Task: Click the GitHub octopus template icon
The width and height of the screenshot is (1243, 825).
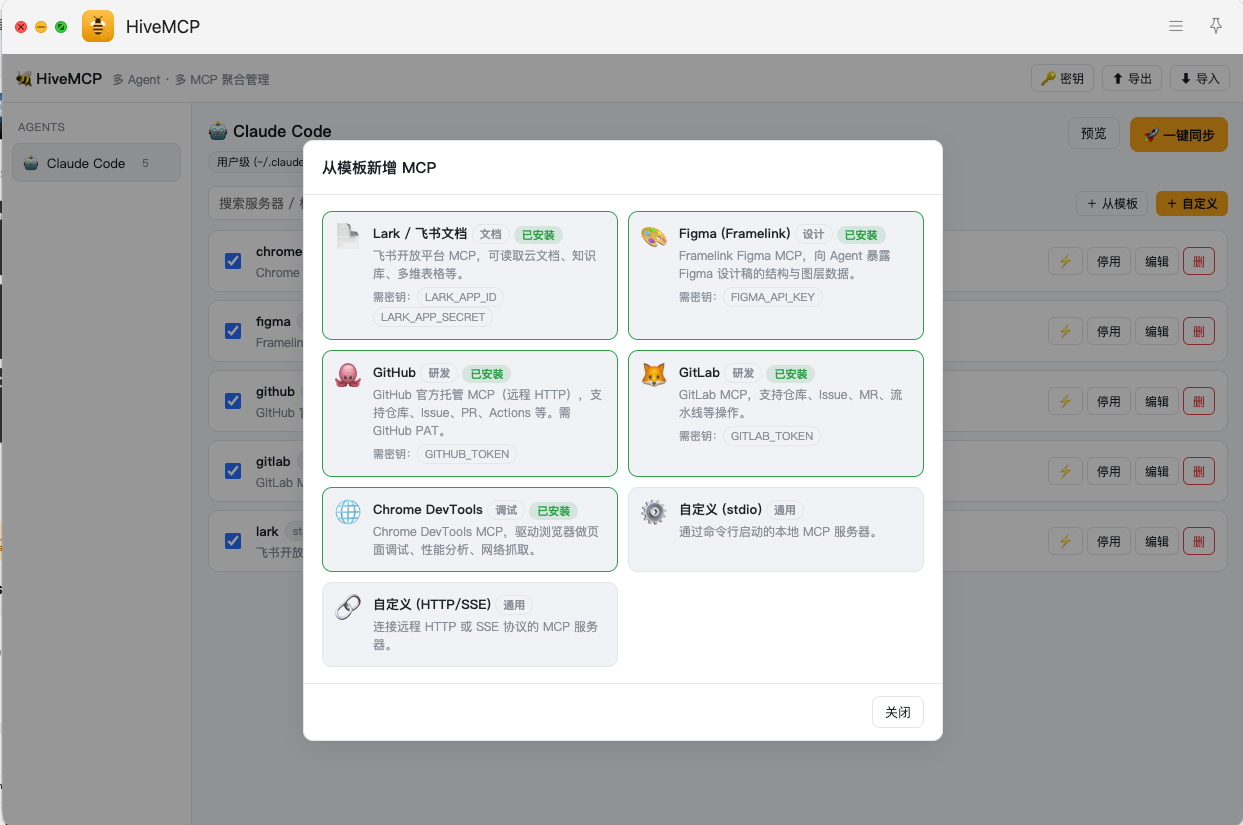Action: coord(348,375)
